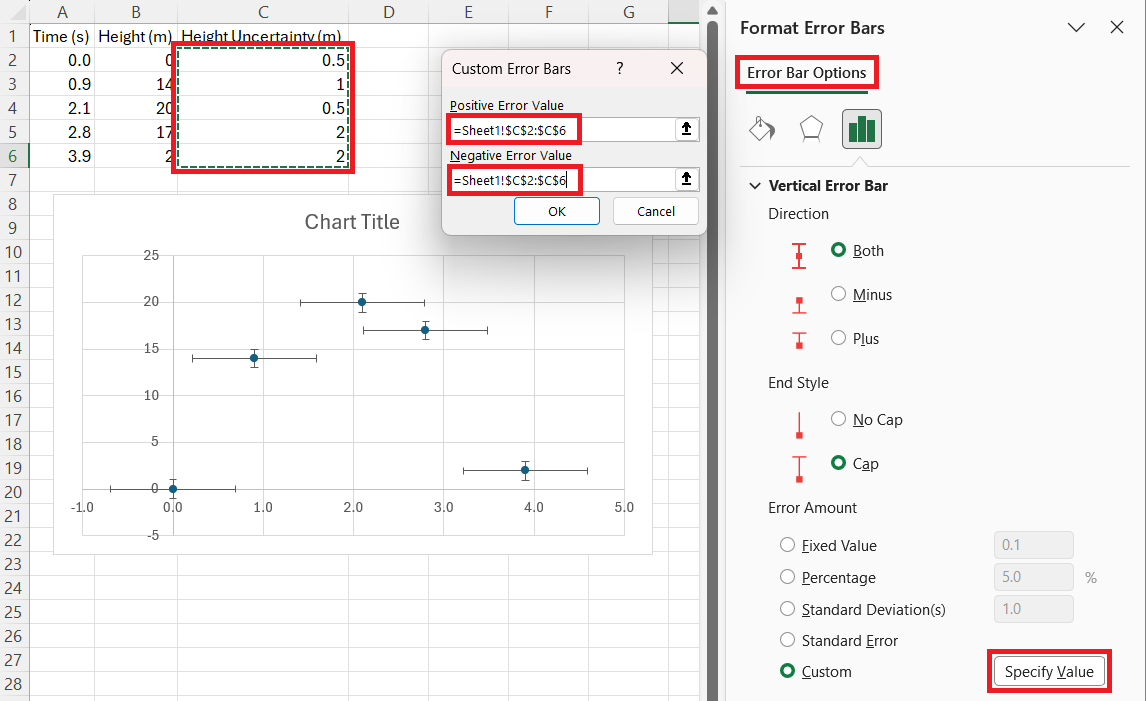The width and height of the screenshot is (1146, 701).
Task: Click cell C1 Height Uncertainty (m)
Action: 263,36
